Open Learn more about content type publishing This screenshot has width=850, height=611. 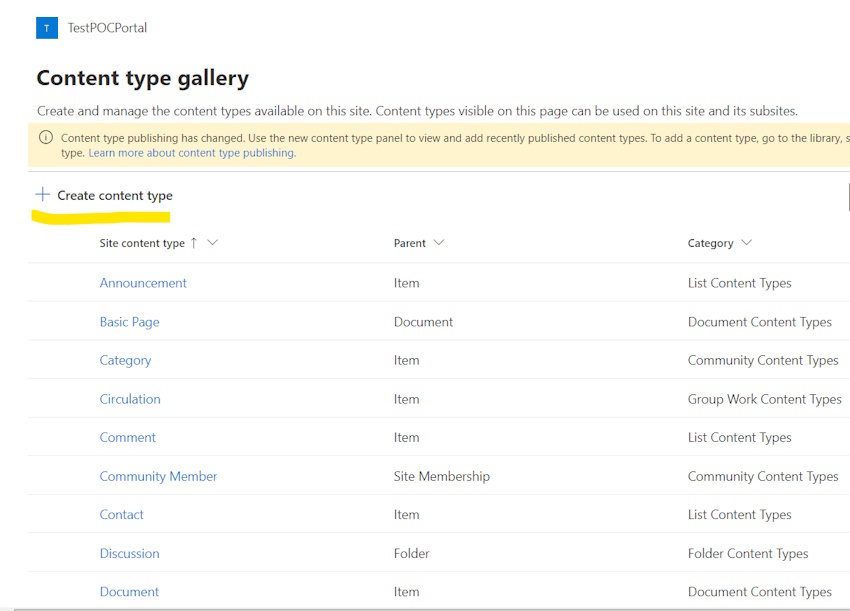point(192,153)
